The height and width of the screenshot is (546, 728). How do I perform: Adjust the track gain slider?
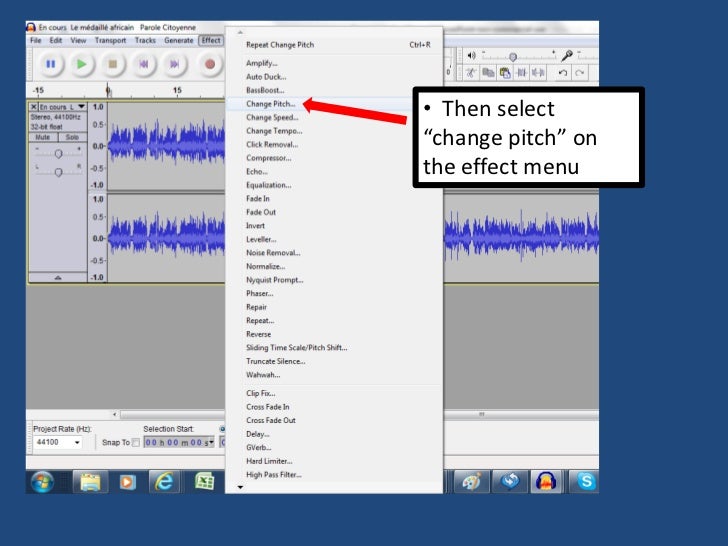(x=58, y=154)
